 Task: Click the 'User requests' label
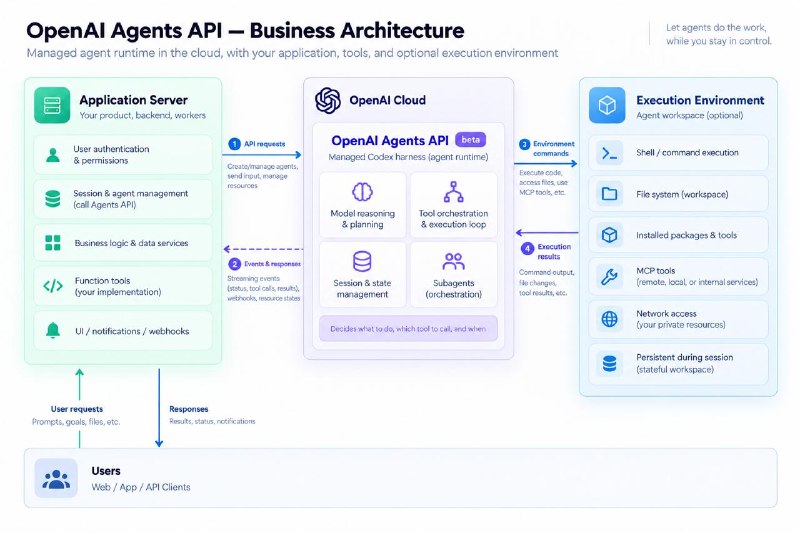tap(77, 409)
